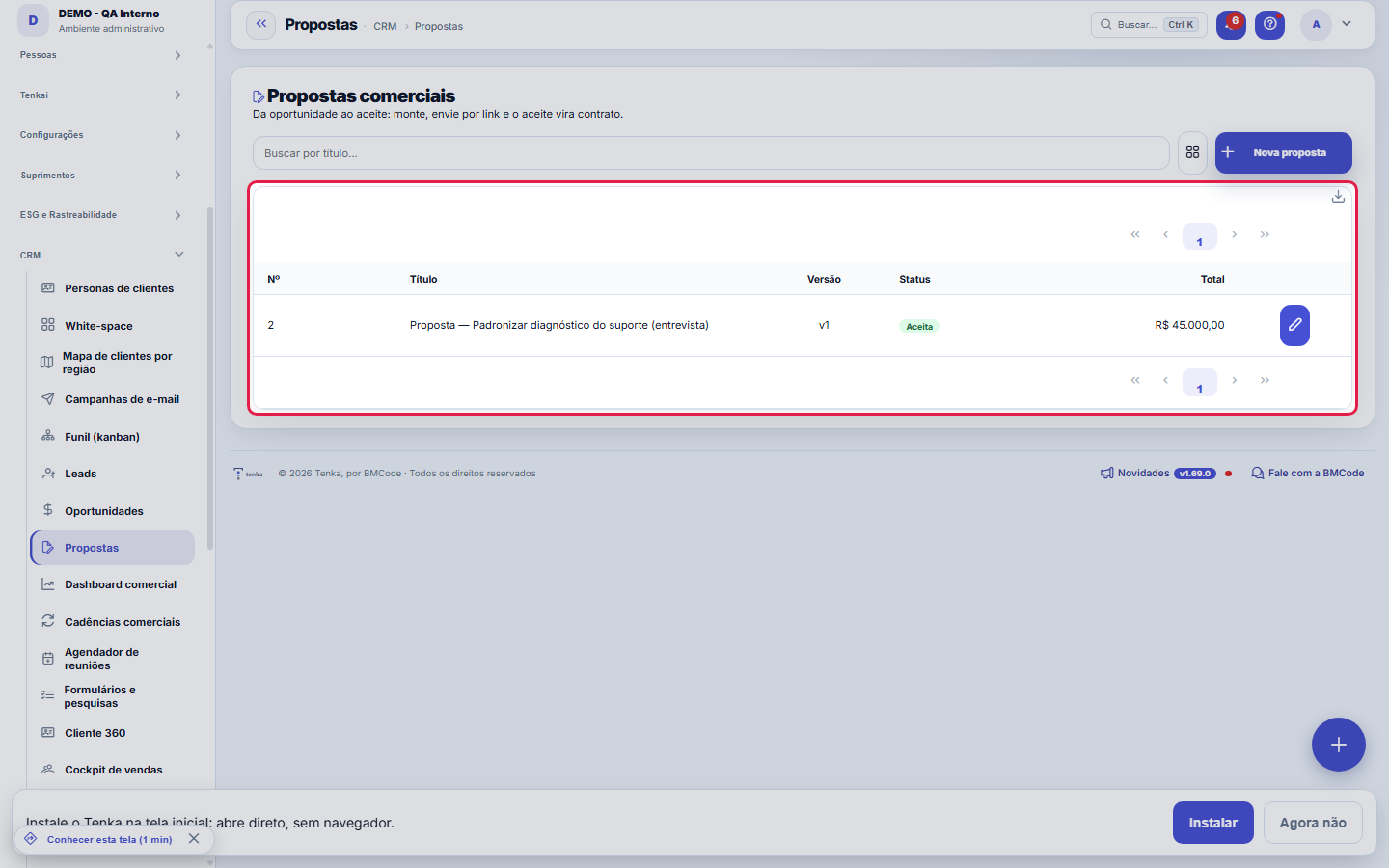1389x868 pixels.
Task: Go to next page in bottom paginator
Action: pyautogui.click(x=1234, y=380)
